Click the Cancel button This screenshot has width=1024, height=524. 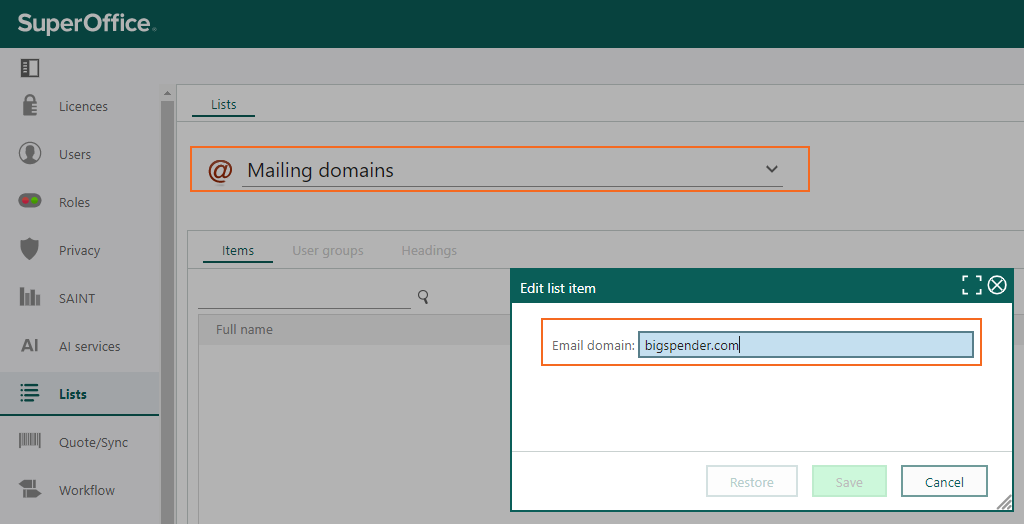coord(944,482)
